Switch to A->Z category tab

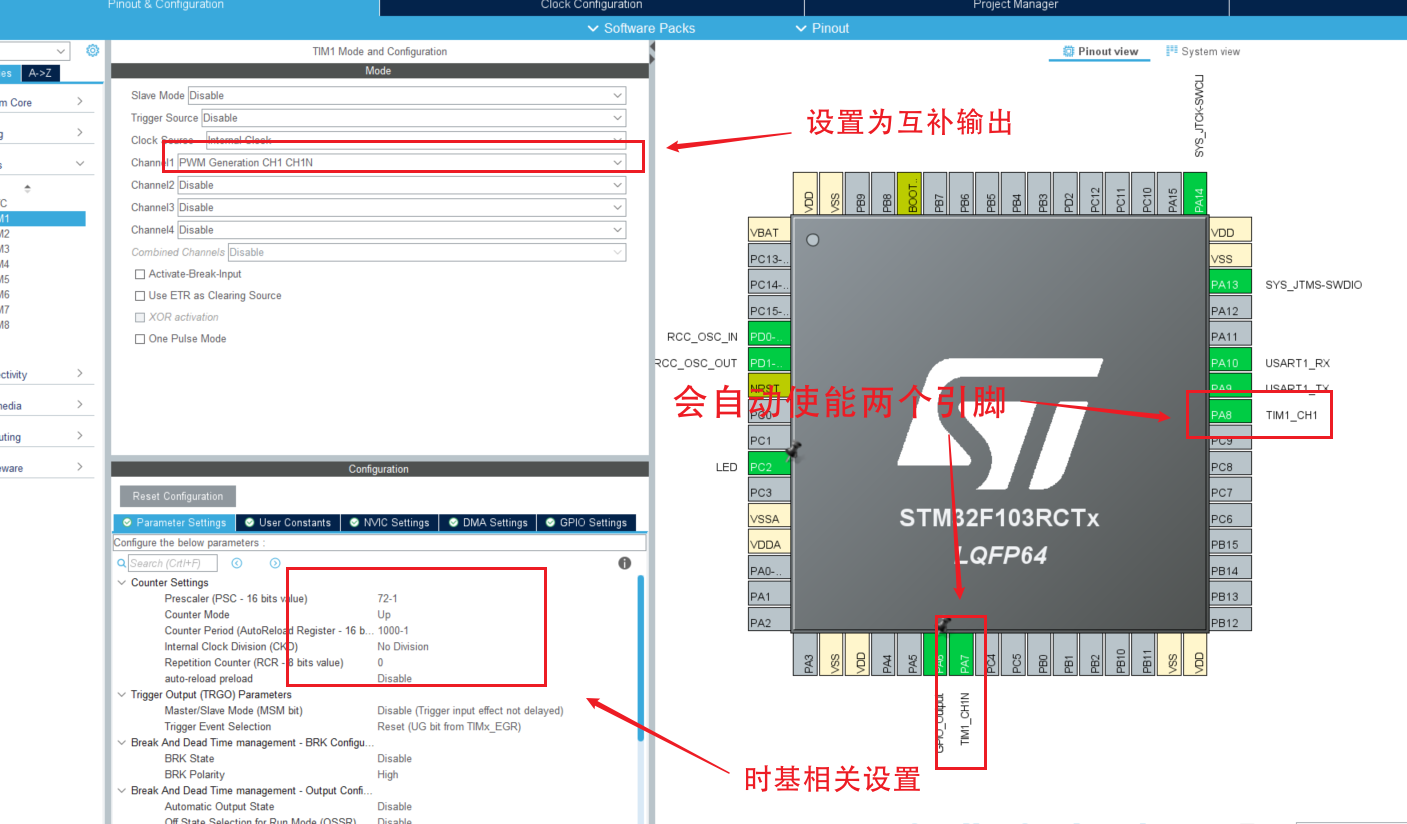click(41, 73)
